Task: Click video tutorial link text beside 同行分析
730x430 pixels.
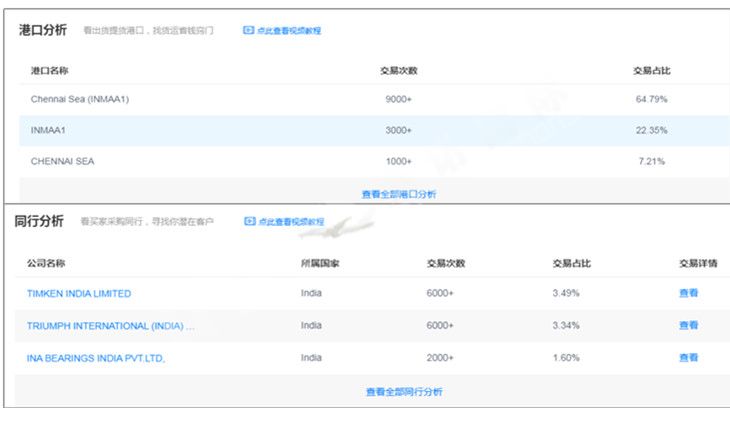Action: tap(291, 222)
